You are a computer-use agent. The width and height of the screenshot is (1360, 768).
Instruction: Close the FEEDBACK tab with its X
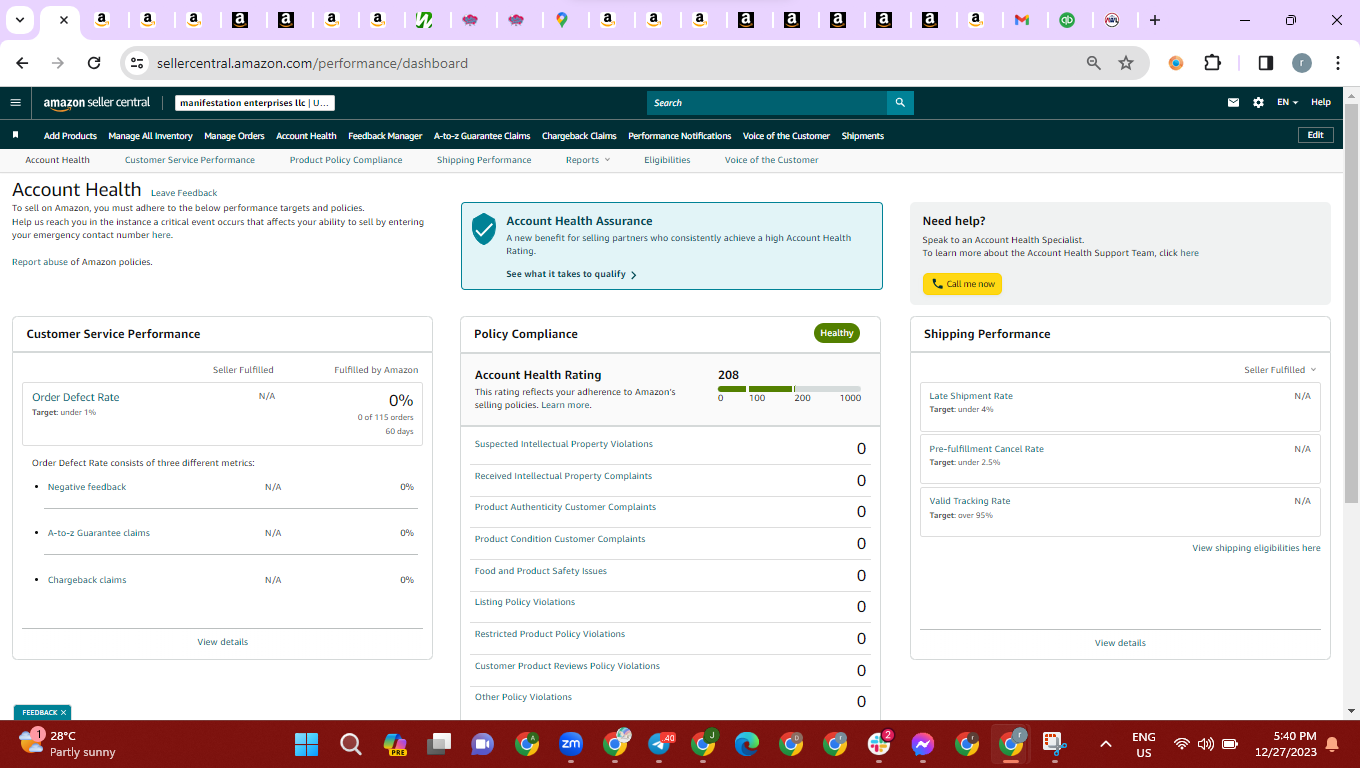tap(64, 713)
